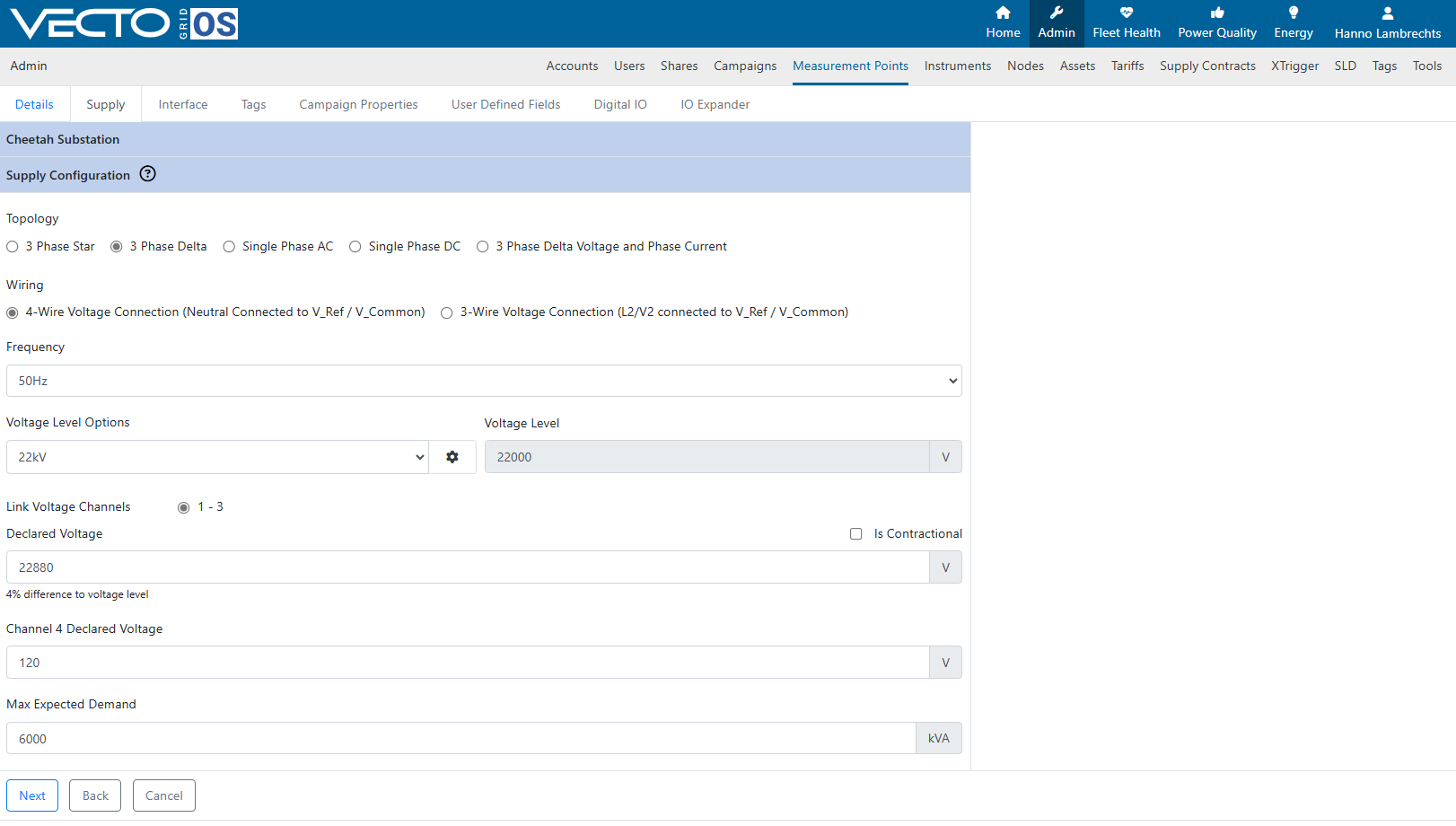This screenshot has height=826, width=1456.
Task: Select 3 Phase Delta topology
Action: [x=117, y=247]
